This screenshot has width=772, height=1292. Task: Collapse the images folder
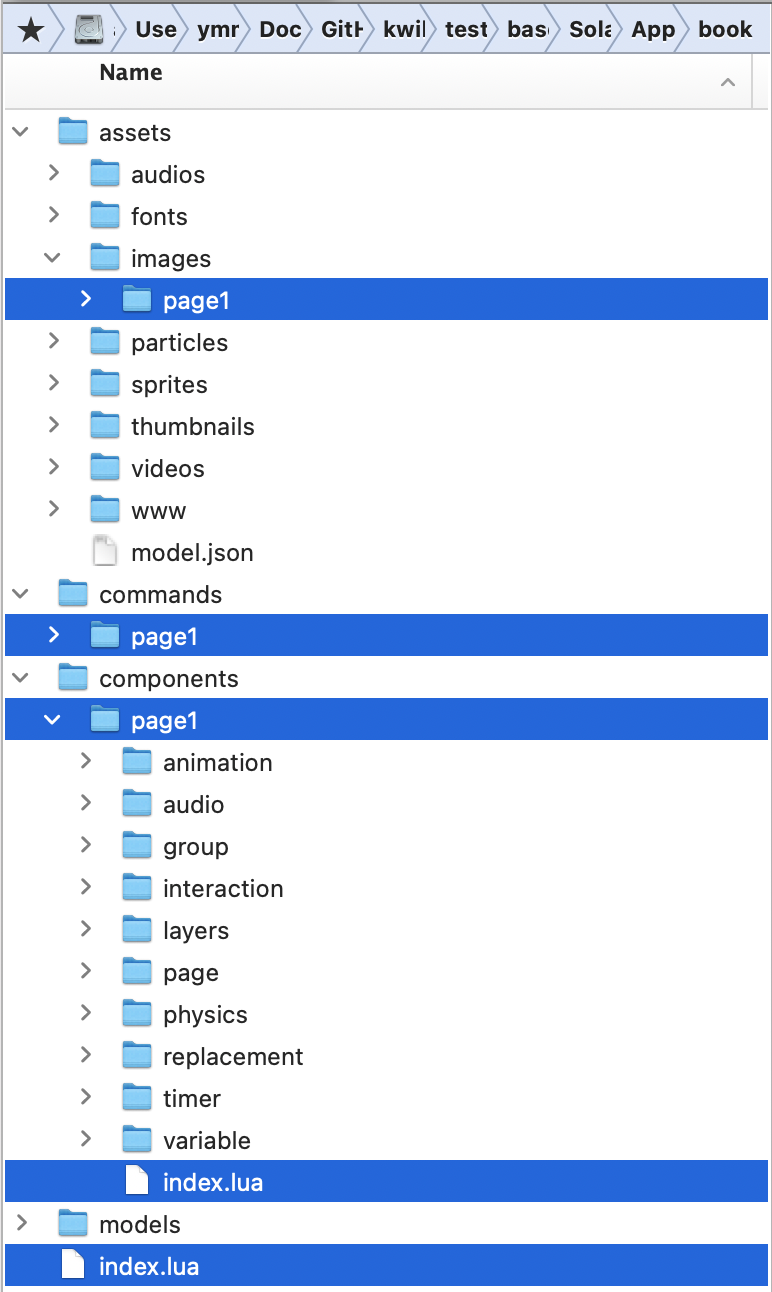[x=52, y=258]
